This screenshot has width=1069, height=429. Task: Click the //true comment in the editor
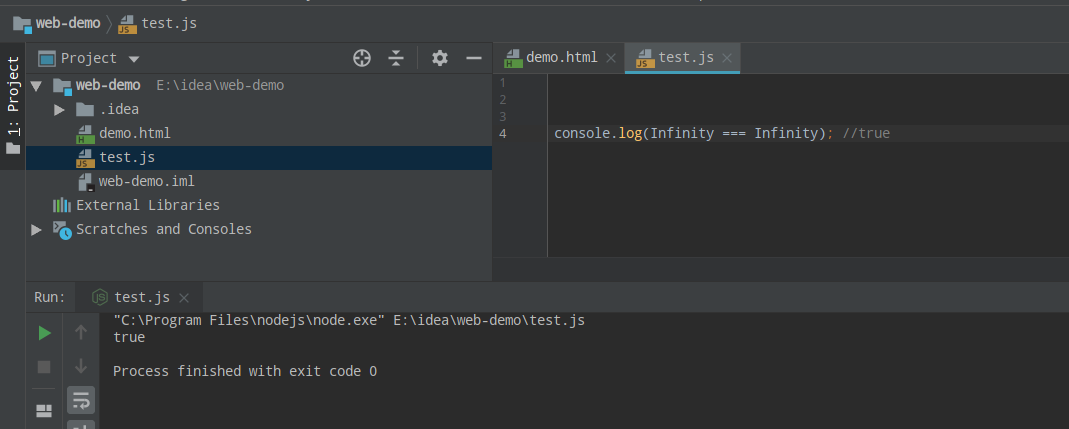[867, 134]
